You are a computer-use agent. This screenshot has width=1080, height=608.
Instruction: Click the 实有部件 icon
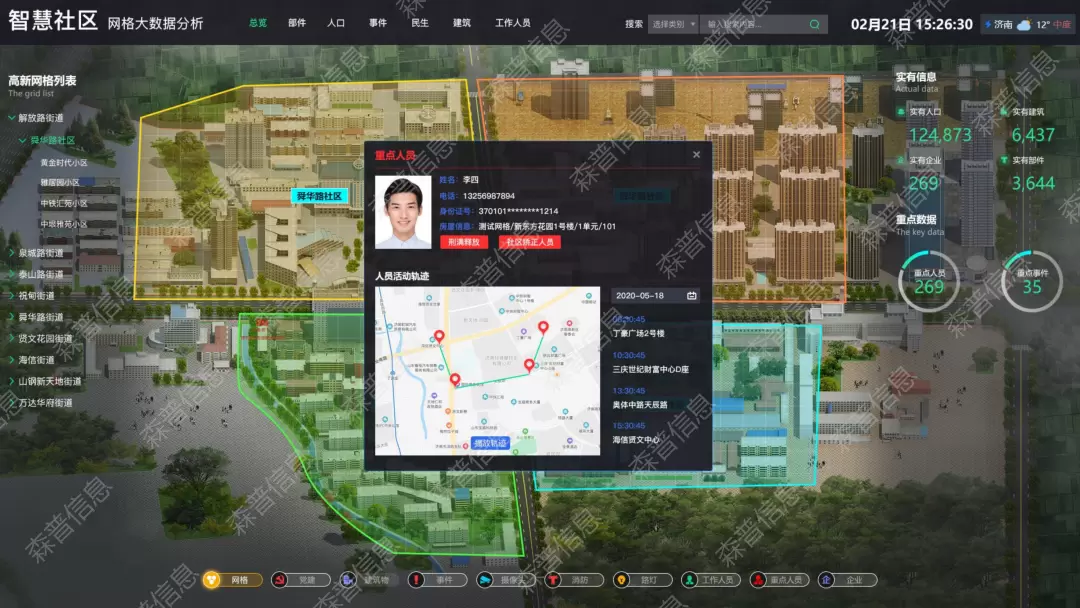coord(1004,160)
